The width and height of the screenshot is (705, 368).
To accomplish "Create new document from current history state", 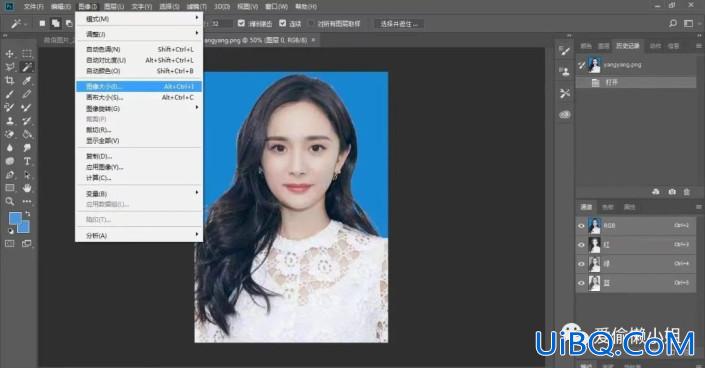I will point(656,192).
